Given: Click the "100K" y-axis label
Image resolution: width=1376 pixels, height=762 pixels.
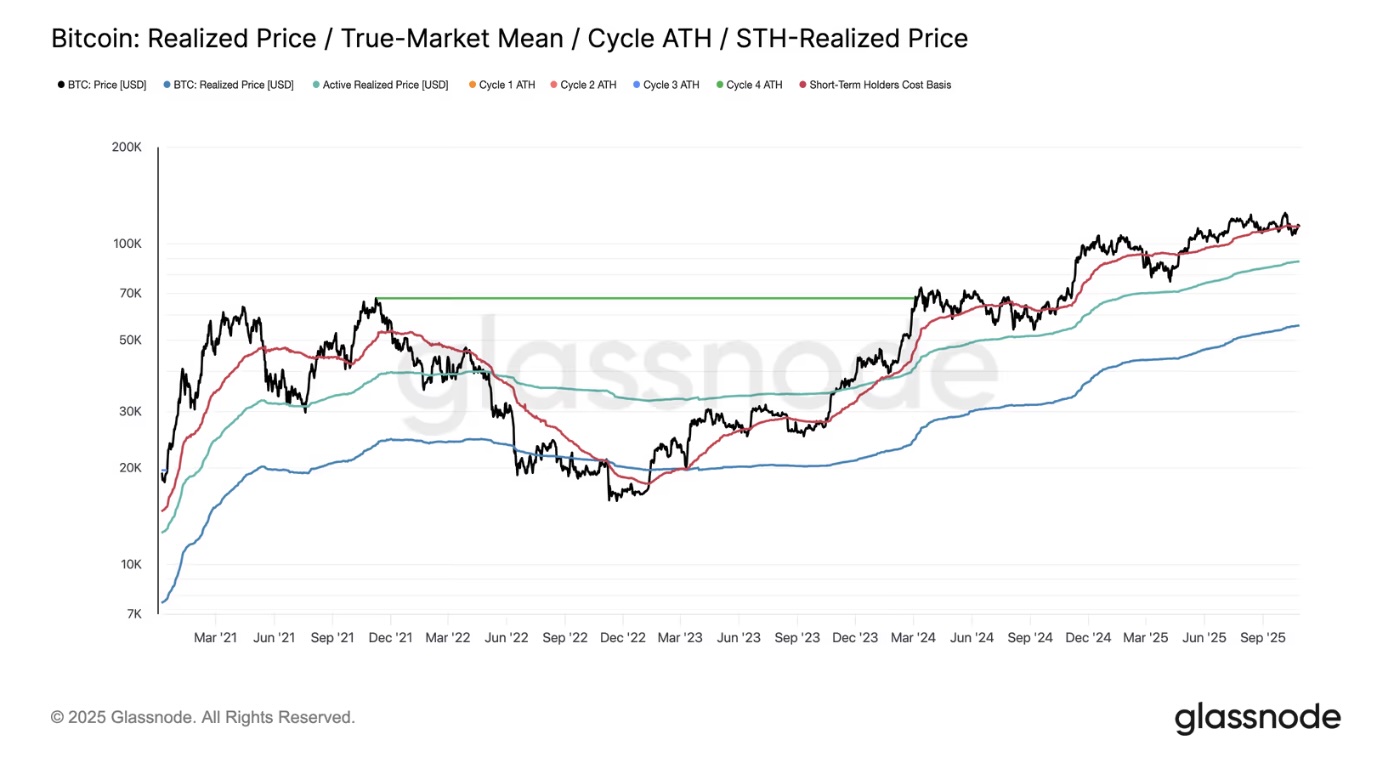Looking at the screenshot, I should 126,244.
